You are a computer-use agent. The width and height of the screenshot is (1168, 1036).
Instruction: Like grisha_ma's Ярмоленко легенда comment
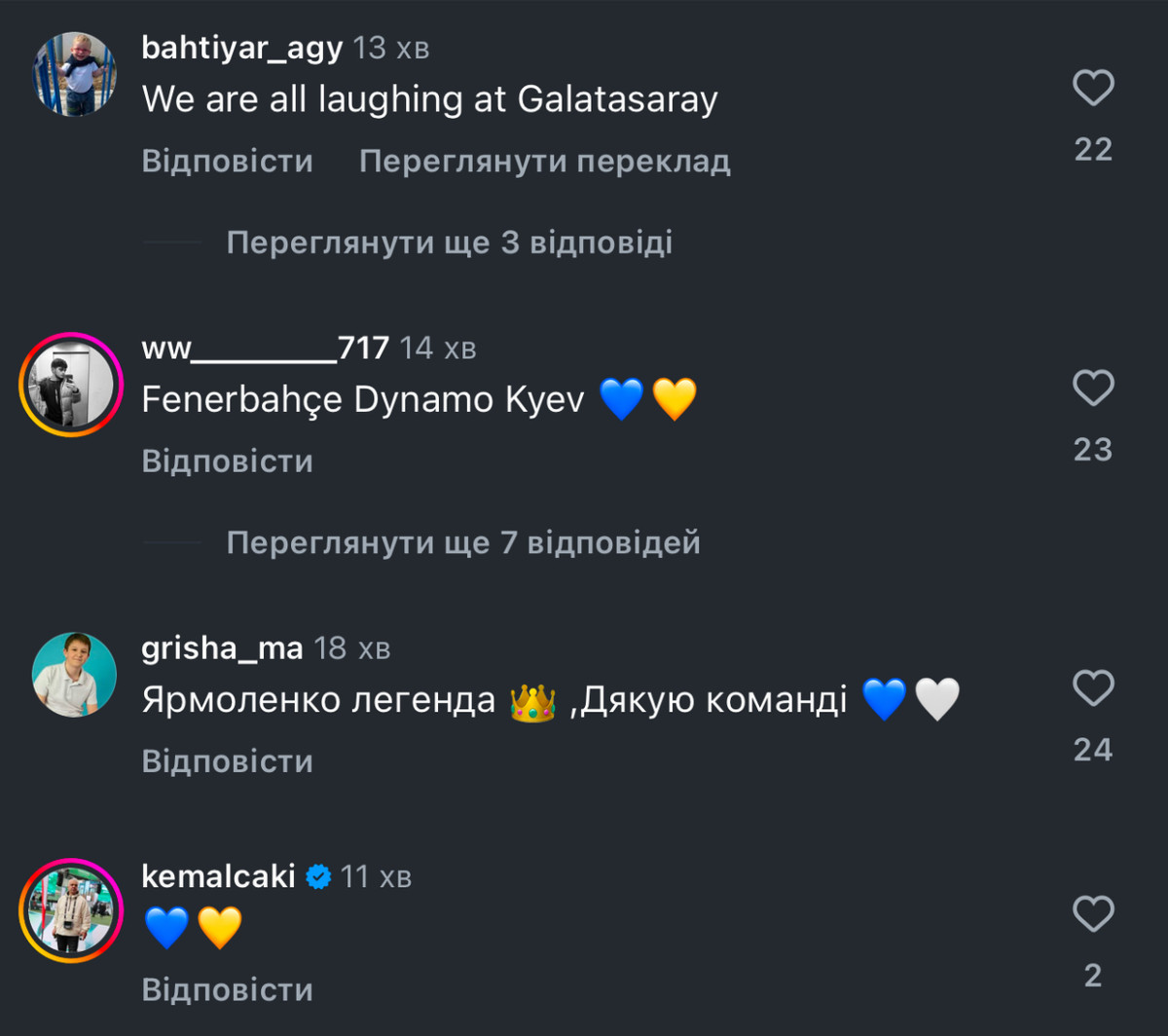(1092, 689)
